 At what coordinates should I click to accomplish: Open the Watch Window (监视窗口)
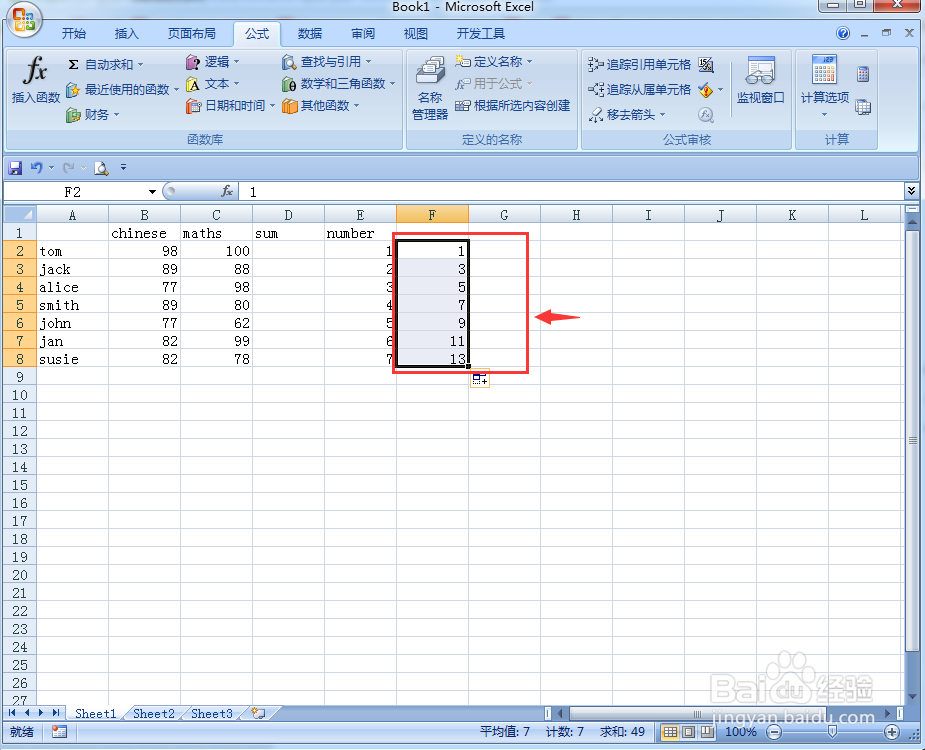tap(760, 80)
